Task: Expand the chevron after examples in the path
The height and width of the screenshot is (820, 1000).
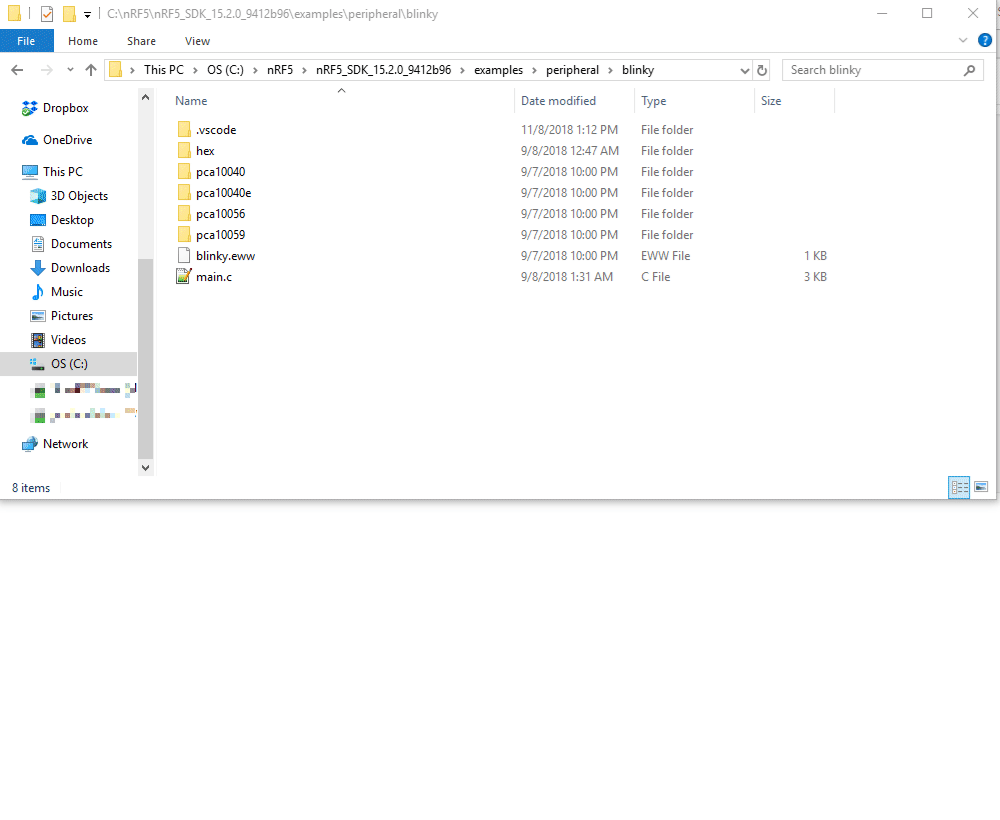Action: 534,70
